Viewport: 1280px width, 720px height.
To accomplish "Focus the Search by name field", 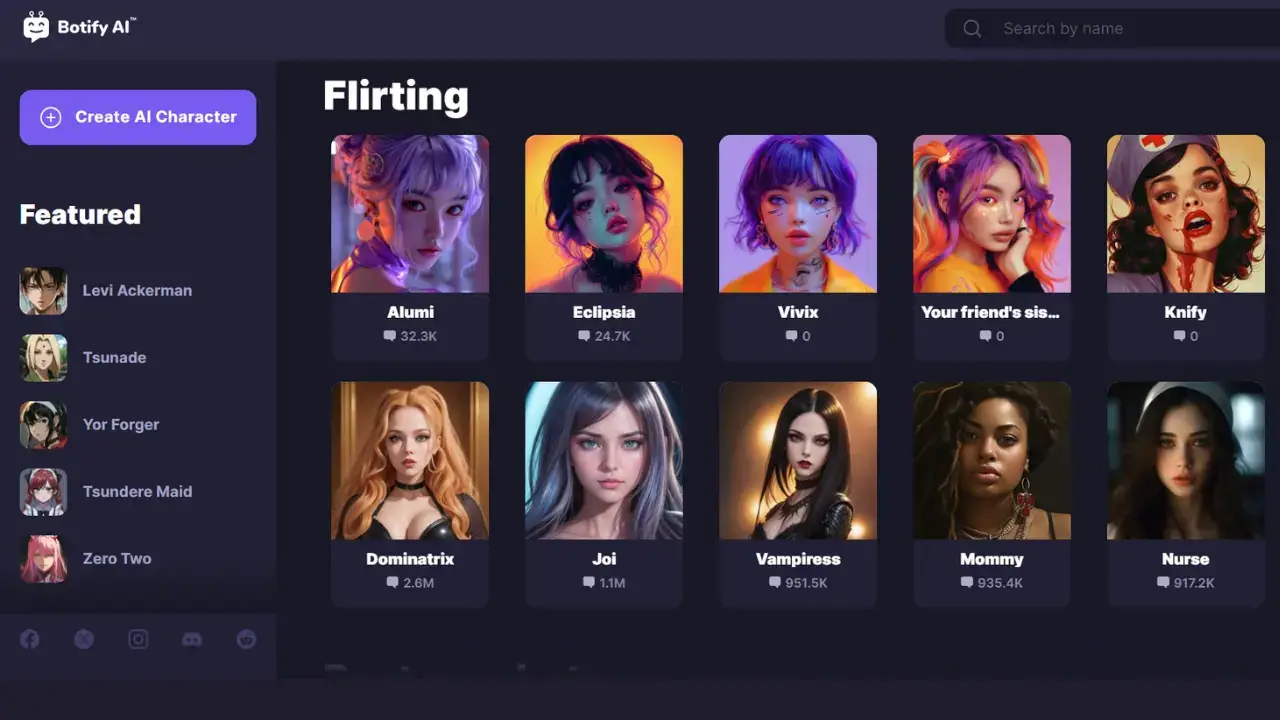I will pos(1112,29).
